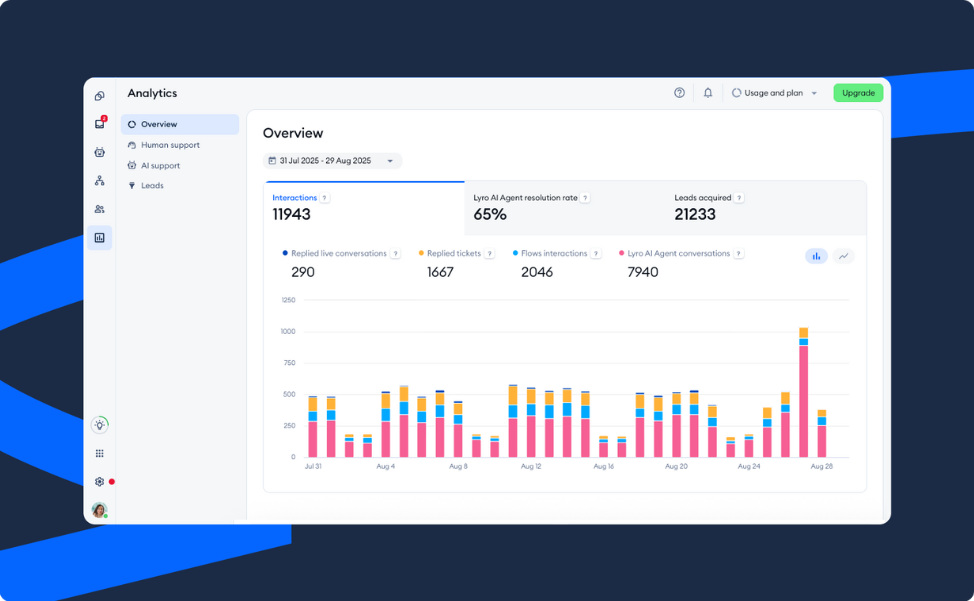Viewport: 974px width, 601px height.
Task: Switch to line chart view
Action: pos(843,256)
